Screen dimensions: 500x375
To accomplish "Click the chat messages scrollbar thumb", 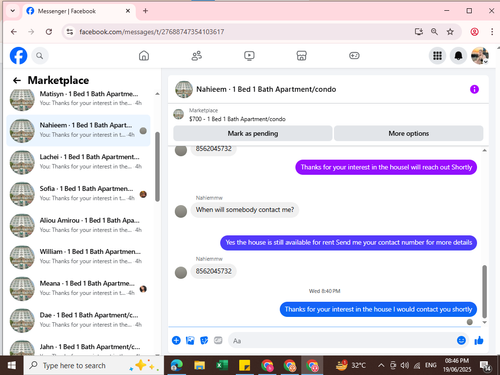I will pyautogui.click(x=484, y=291).
